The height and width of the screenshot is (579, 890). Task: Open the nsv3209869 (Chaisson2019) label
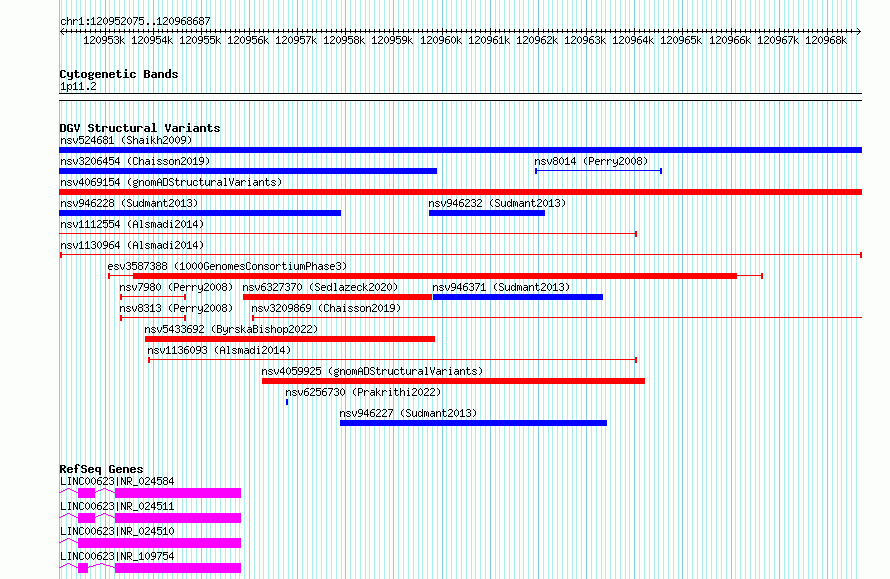click(x=326, y=308)
